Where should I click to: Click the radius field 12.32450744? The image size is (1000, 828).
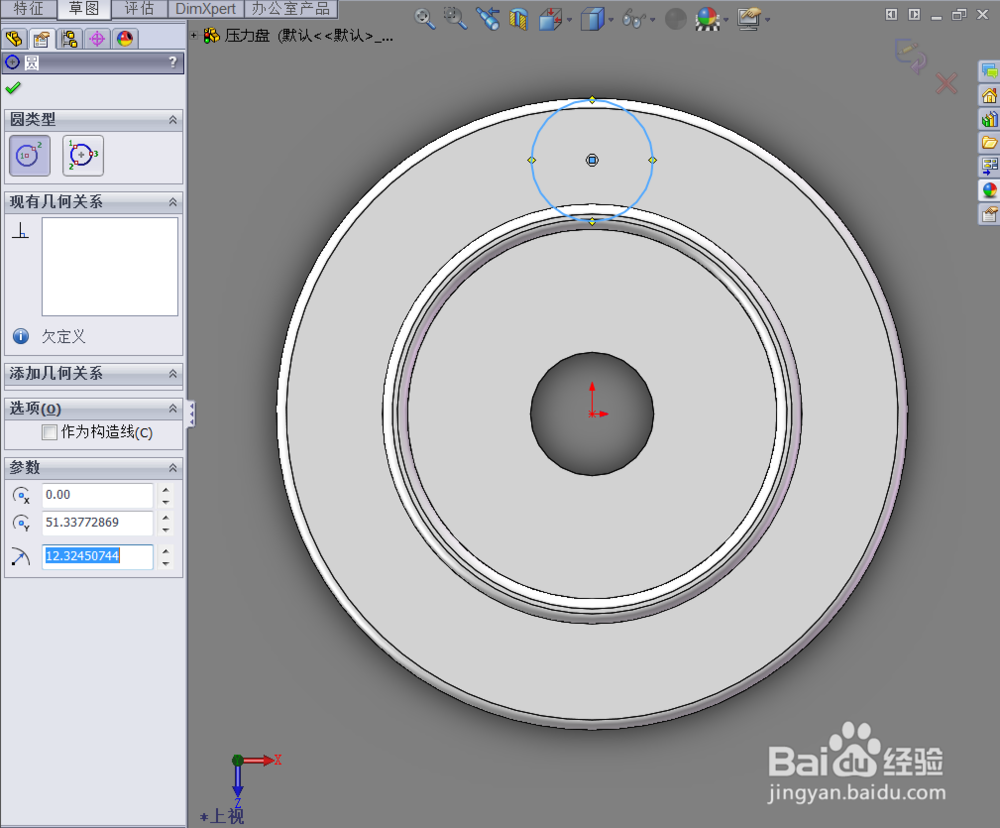coord(98,556)
